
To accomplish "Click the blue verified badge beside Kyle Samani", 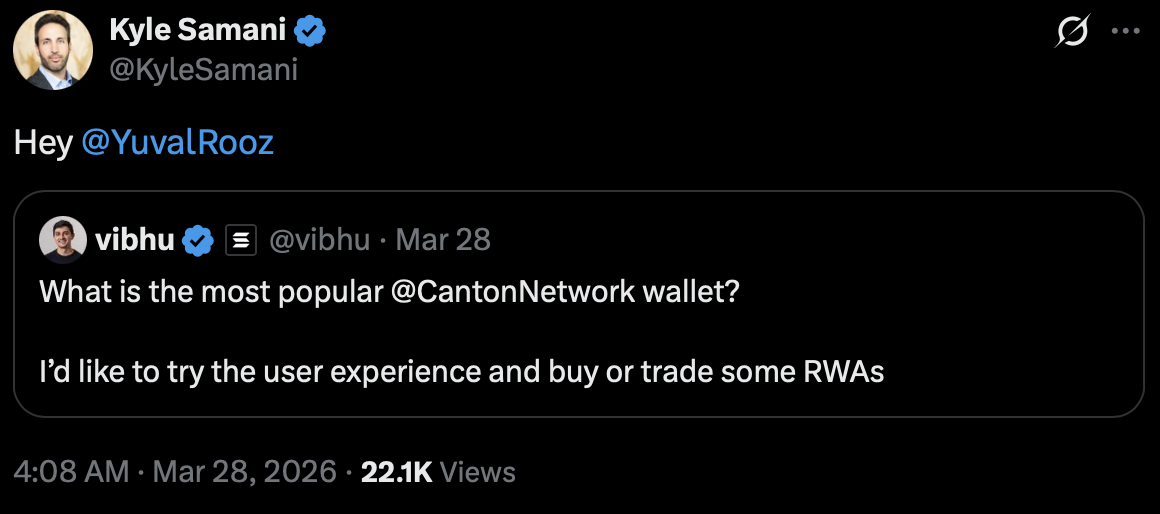I will (311, 32).
